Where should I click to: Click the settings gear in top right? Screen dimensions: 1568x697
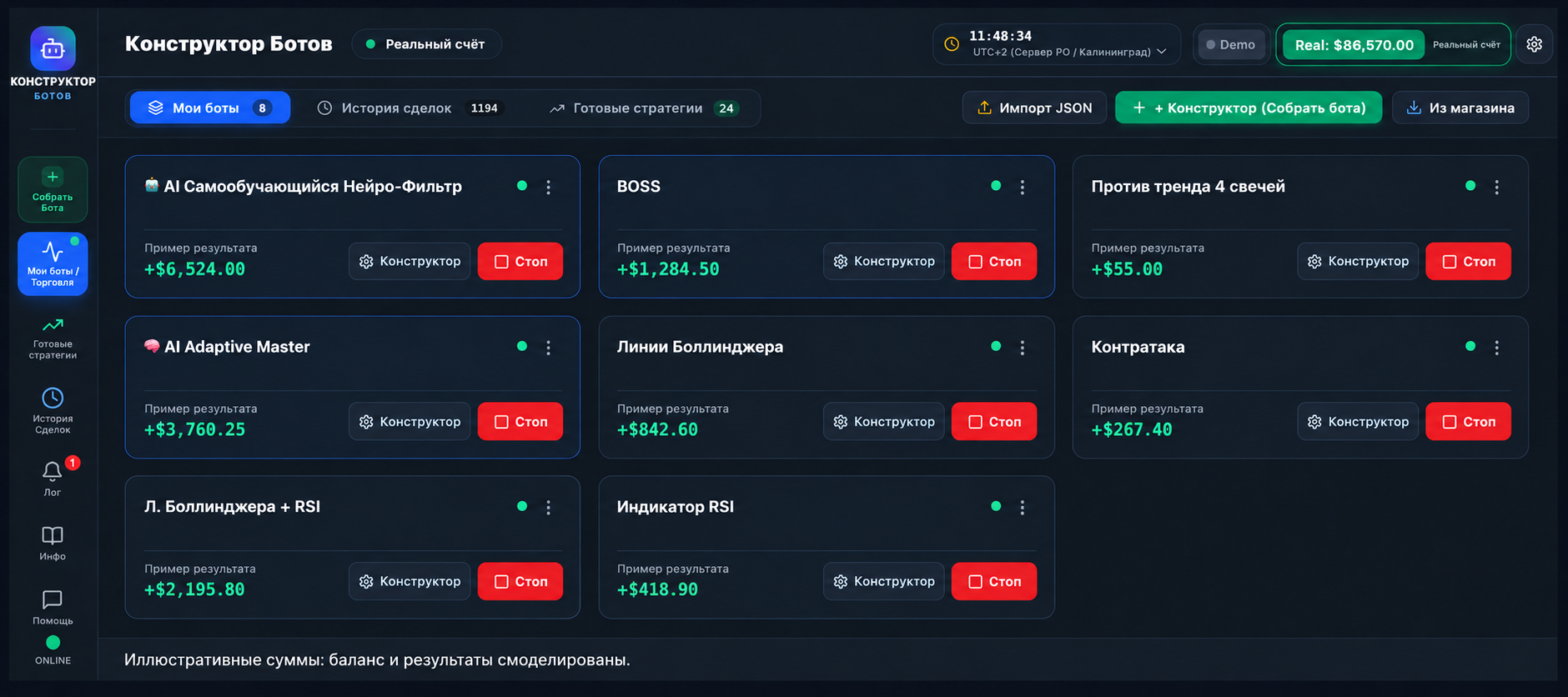[x=1535, y=44]
